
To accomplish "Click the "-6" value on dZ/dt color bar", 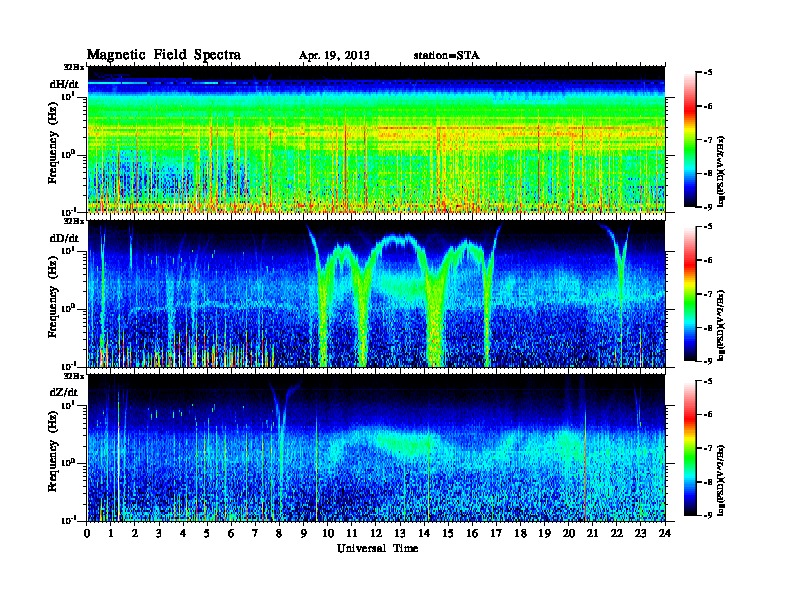I will point(708,415).
